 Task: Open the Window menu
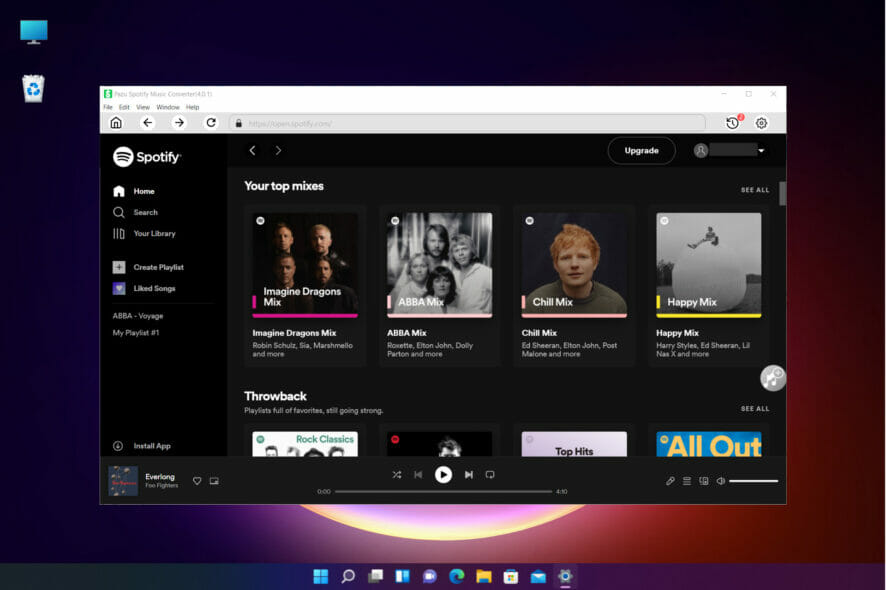(x=168, y=107)
